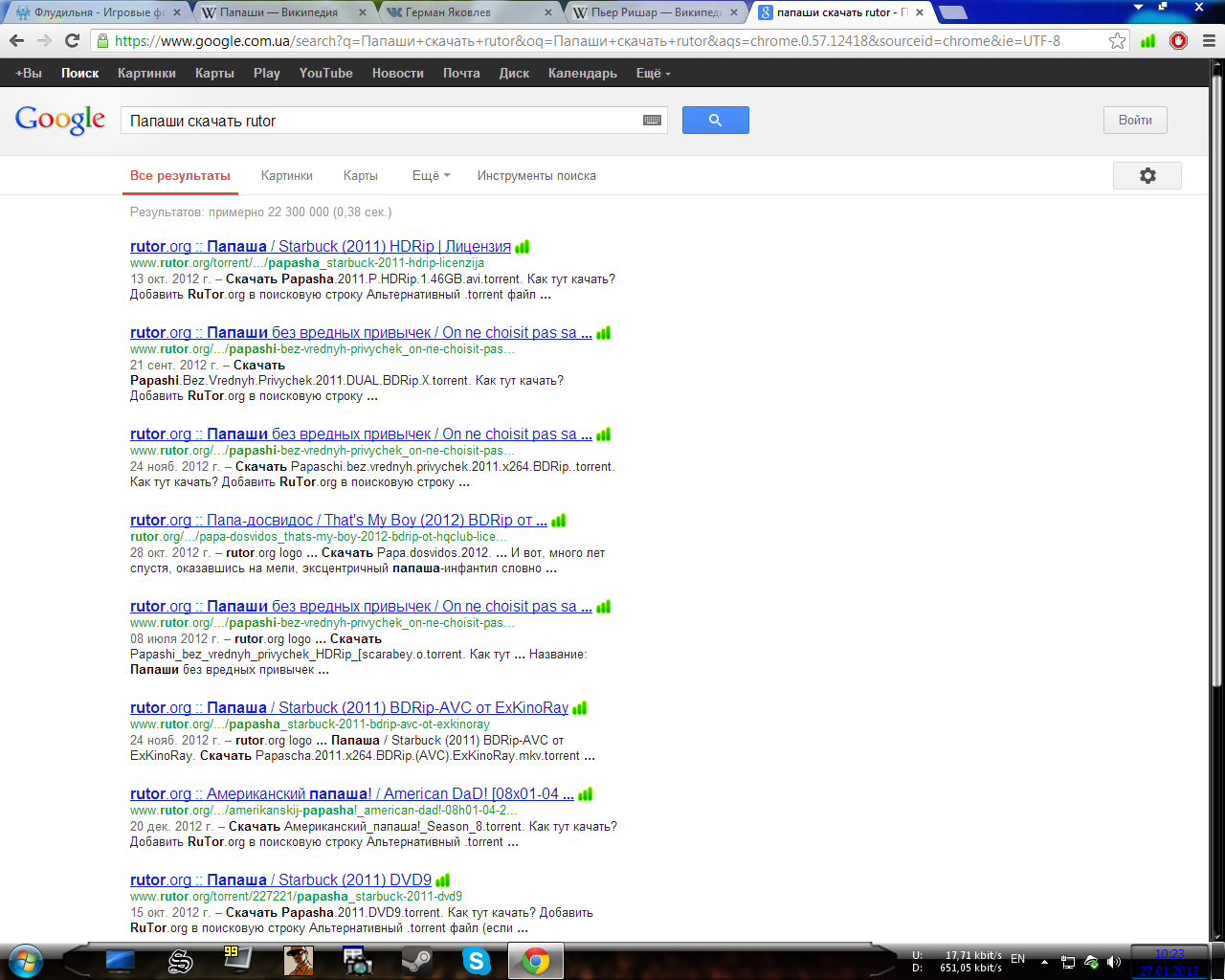Open Fraps from the taskbar
The height and width of the screenshot is (980, 1225).
pyautogui.click(x=237, y=960)
